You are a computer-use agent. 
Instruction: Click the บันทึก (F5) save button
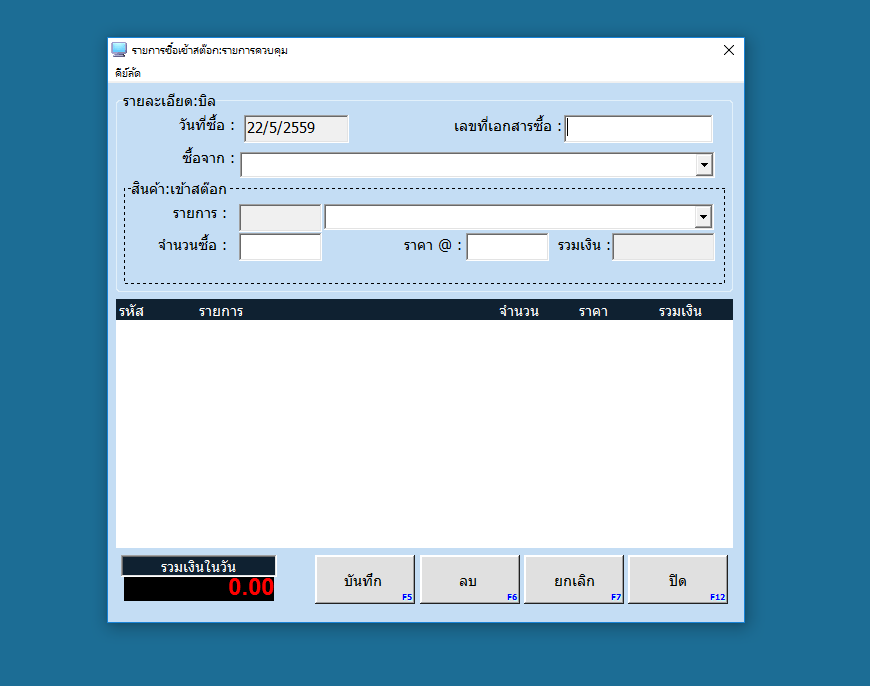click(x=365, y=579)
